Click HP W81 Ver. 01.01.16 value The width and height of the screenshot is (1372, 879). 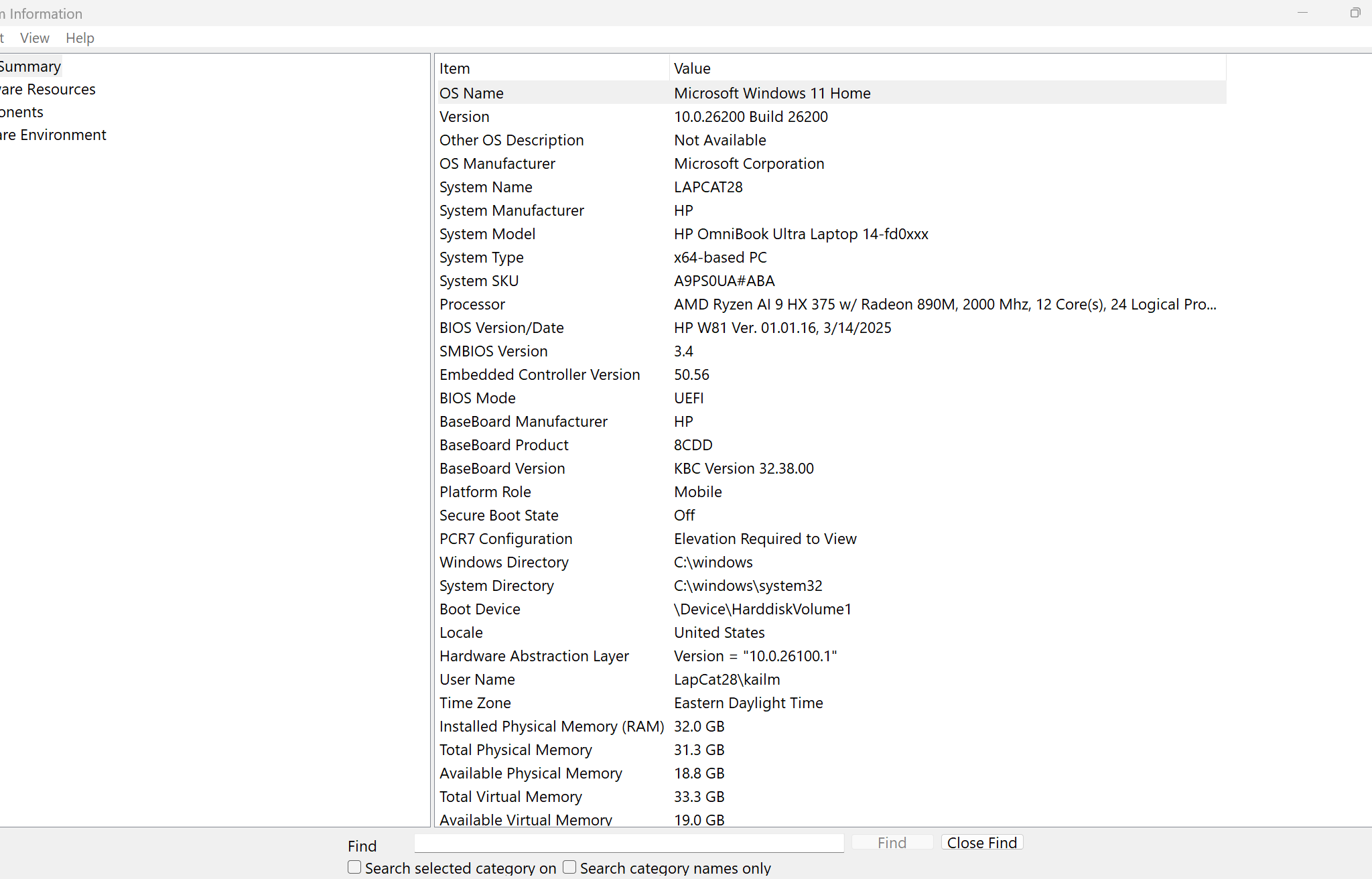pos(782,328)
